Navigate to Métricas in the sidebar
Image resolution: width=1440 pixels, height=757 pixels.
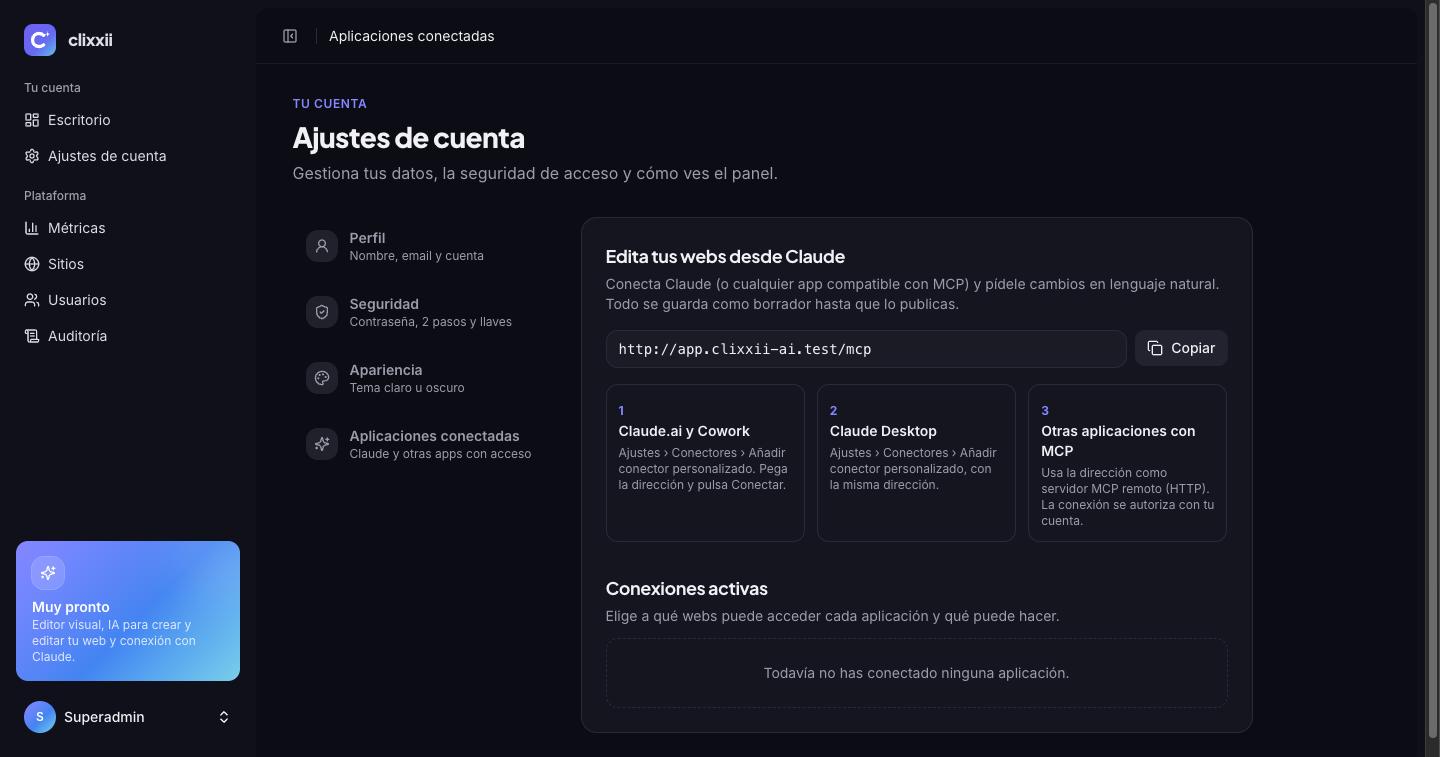tap(128, 228)
